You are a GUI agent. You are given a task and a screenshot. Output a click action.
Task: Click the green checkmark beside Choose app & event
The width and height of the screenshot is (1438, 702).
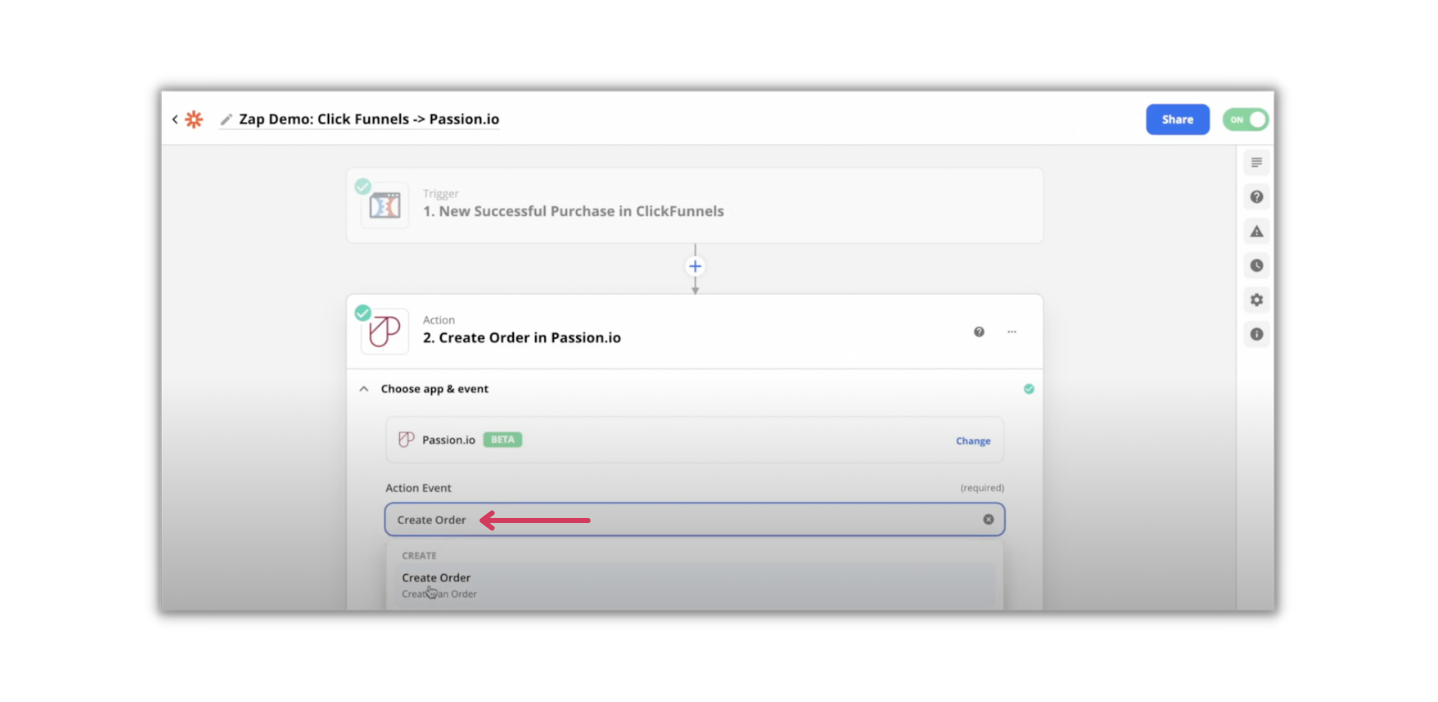click(x=1028, y=388)
